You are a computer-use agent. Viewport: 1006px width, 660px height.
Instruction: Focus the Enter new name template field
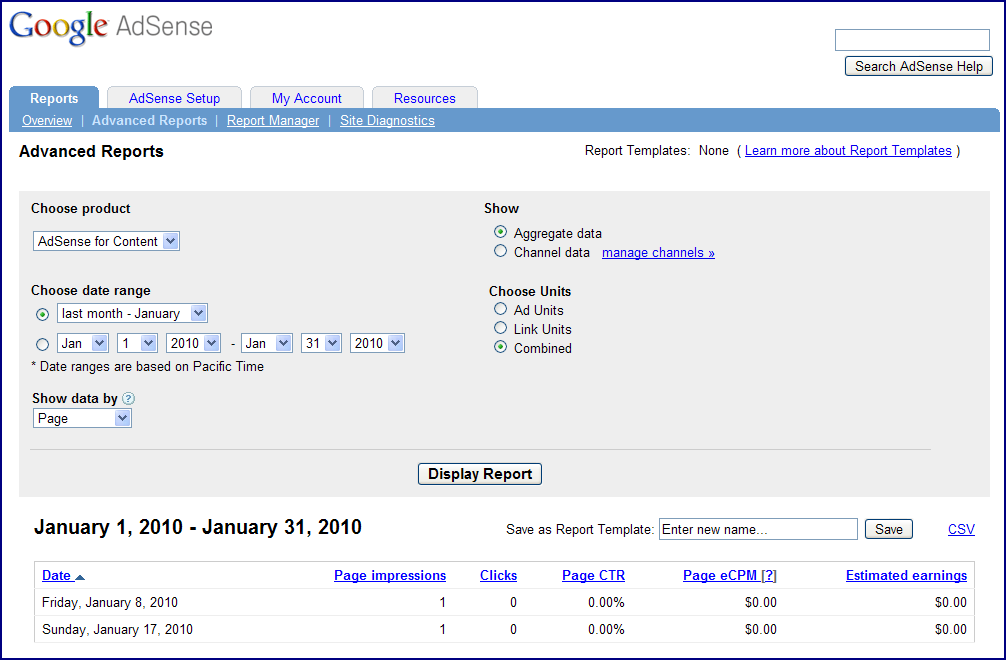click(x=758, y=529)
